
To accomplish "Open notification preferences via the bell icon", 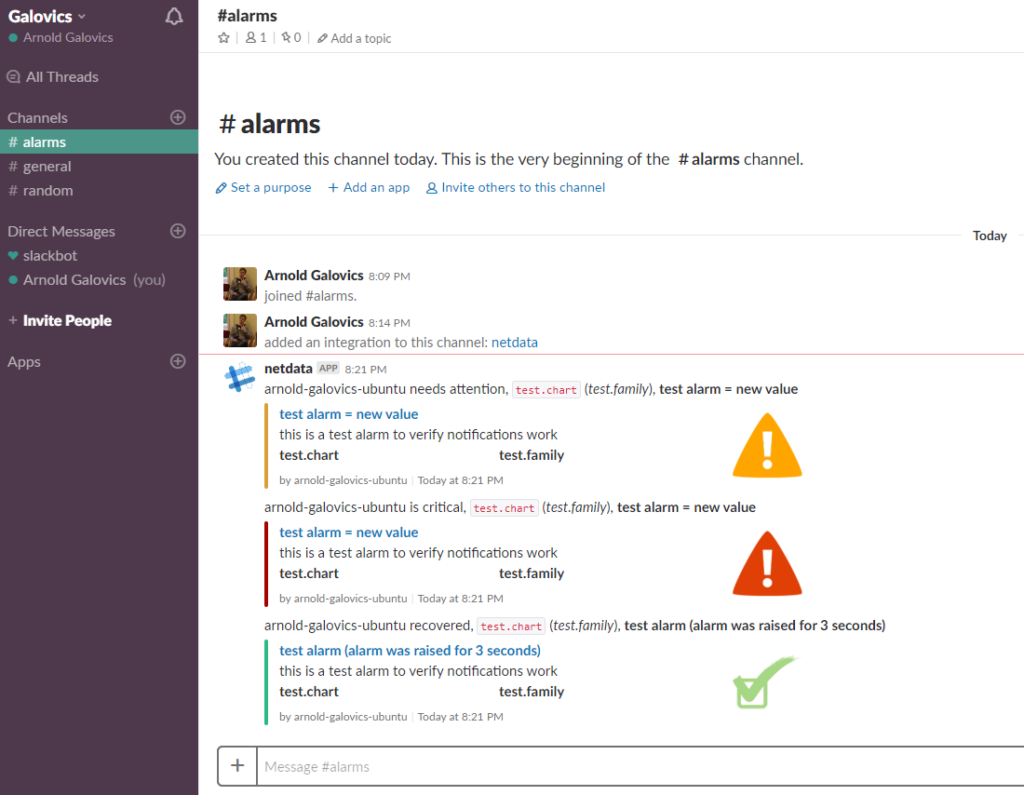I will [174, 16].
